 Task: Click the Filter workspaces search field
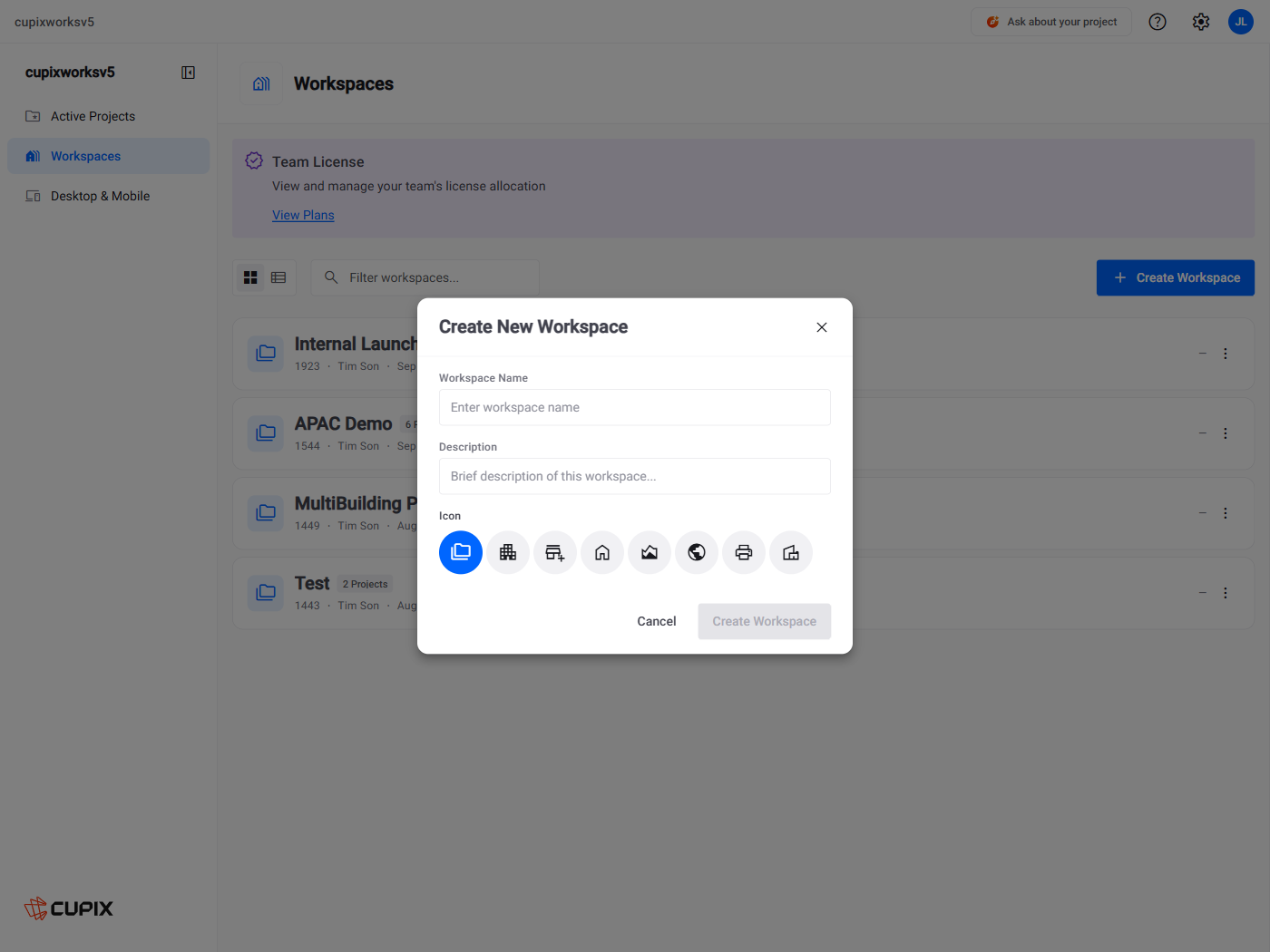[425, 277]
